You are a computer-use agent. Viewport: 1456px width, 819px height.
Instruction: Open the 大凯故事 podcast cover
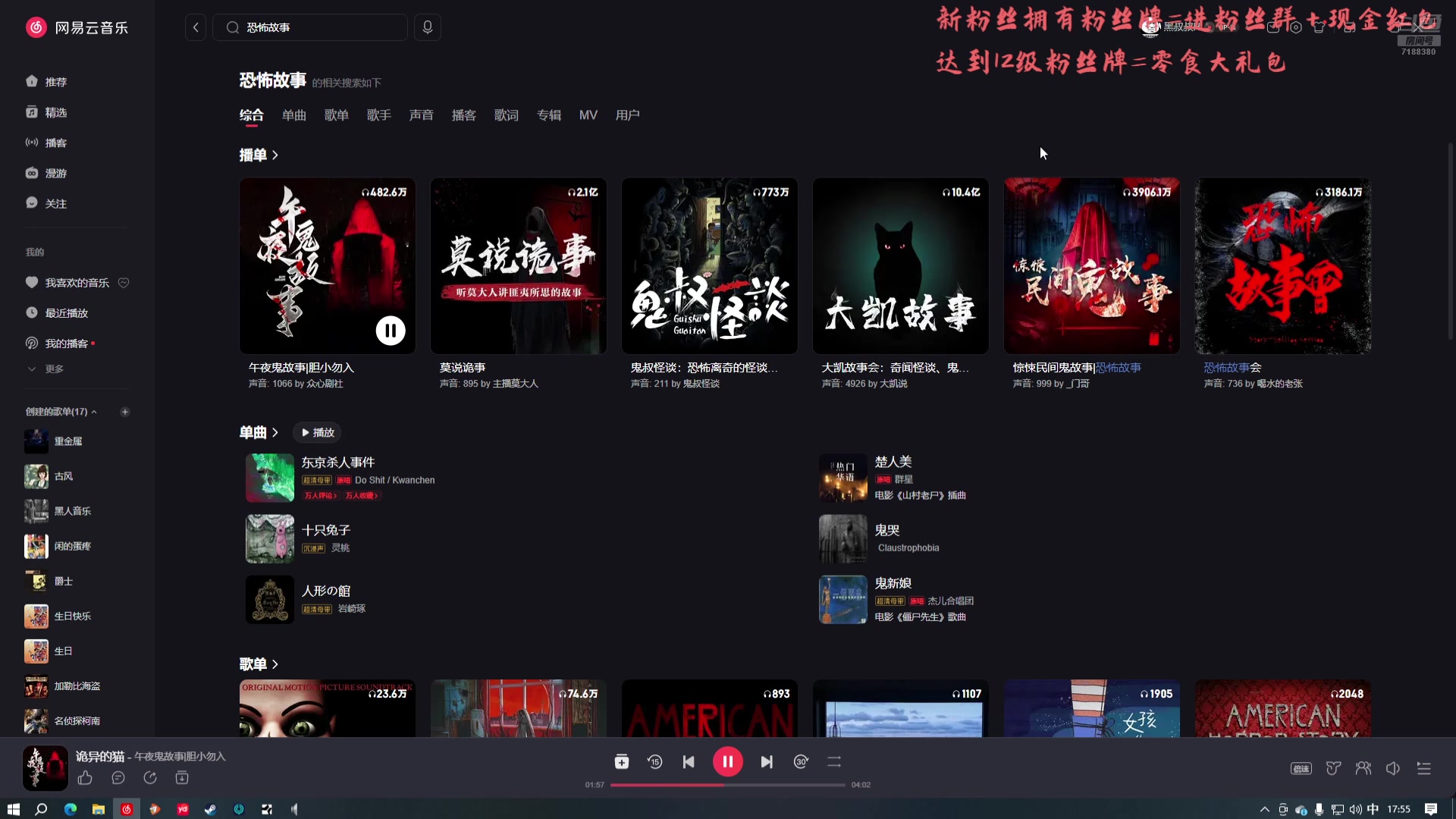click(x=901, y=266)
